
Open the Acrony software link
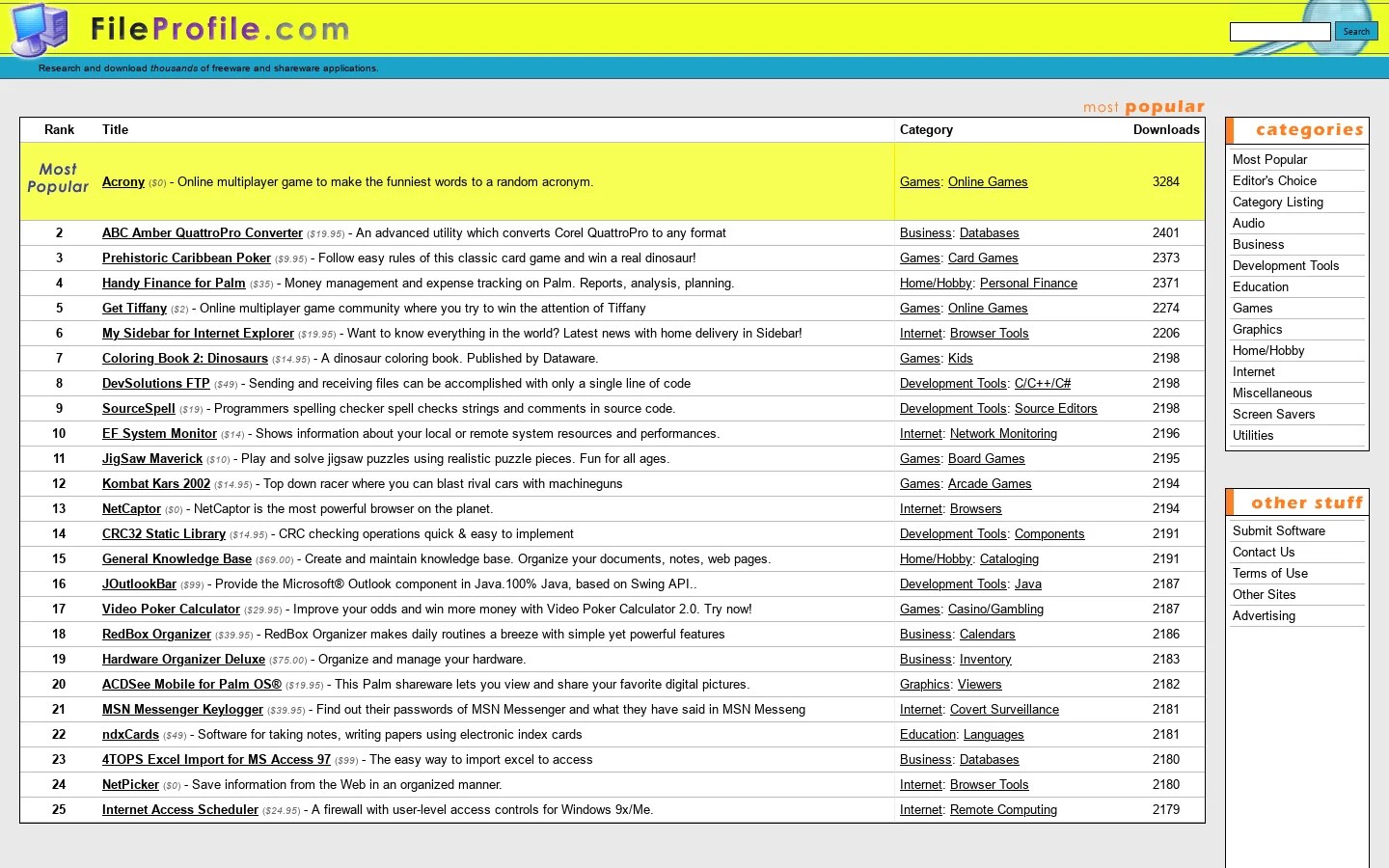(123, 182)
